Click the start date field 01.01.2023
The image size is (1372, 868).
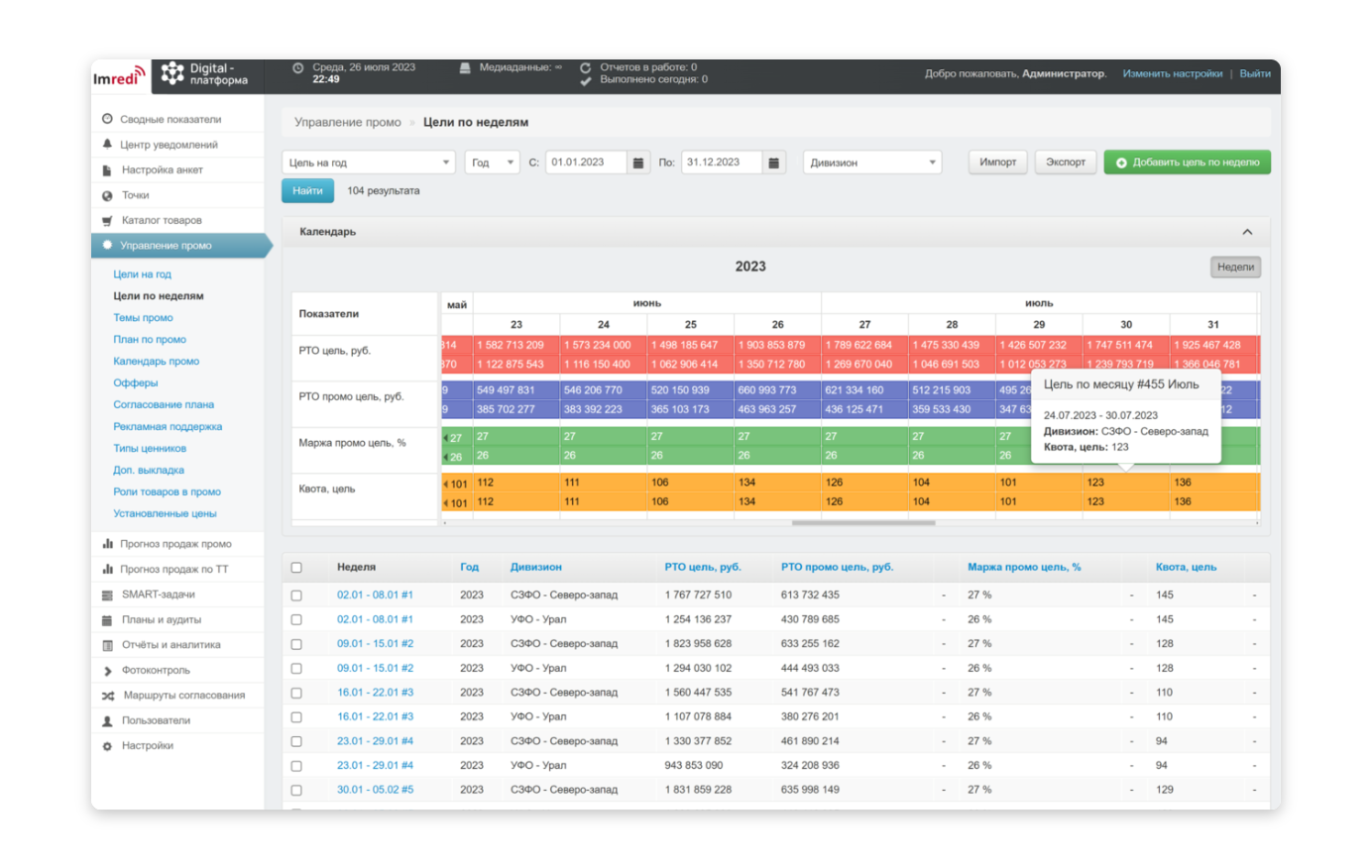coord(586,163)
